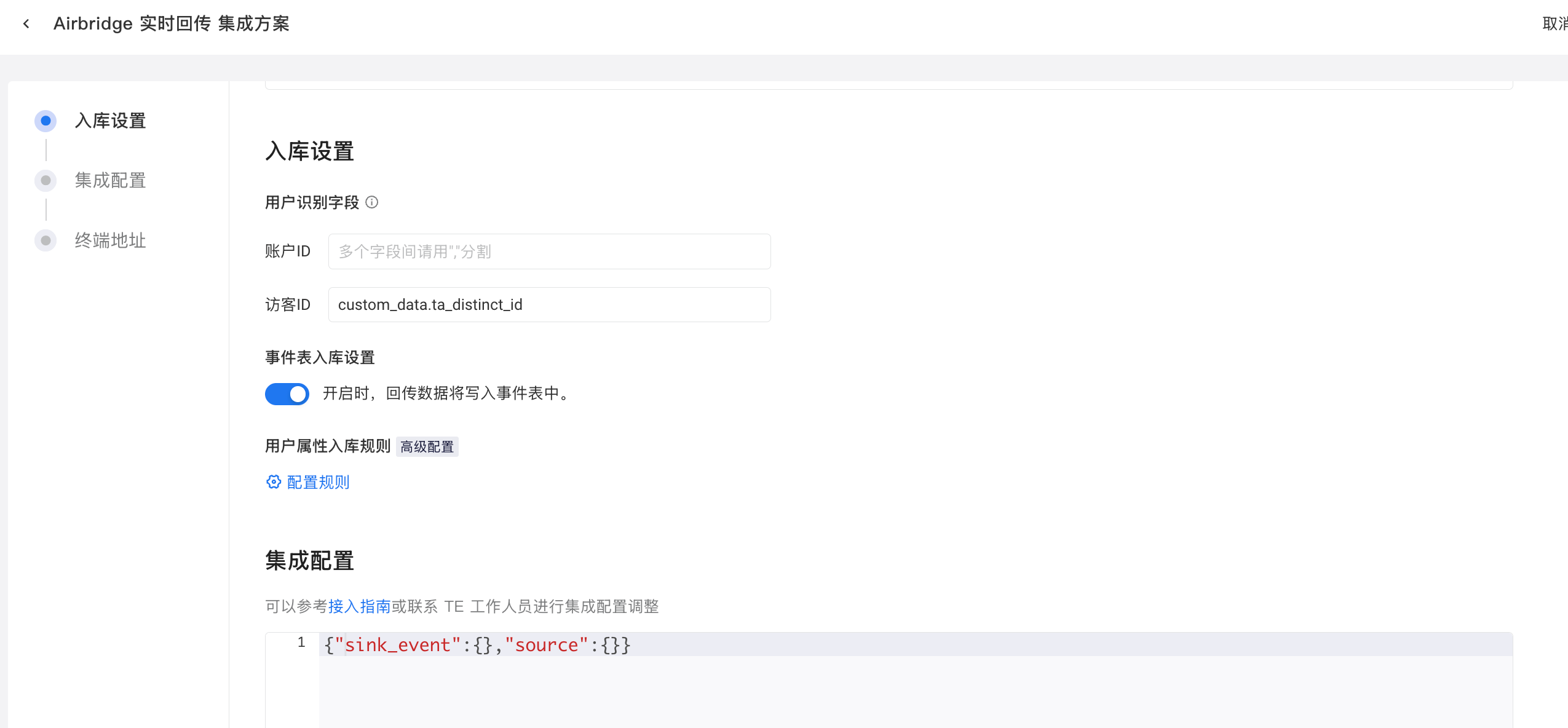Open the 配置规则 link
Screen dimensions: 1568x728
tap(318, 482)
